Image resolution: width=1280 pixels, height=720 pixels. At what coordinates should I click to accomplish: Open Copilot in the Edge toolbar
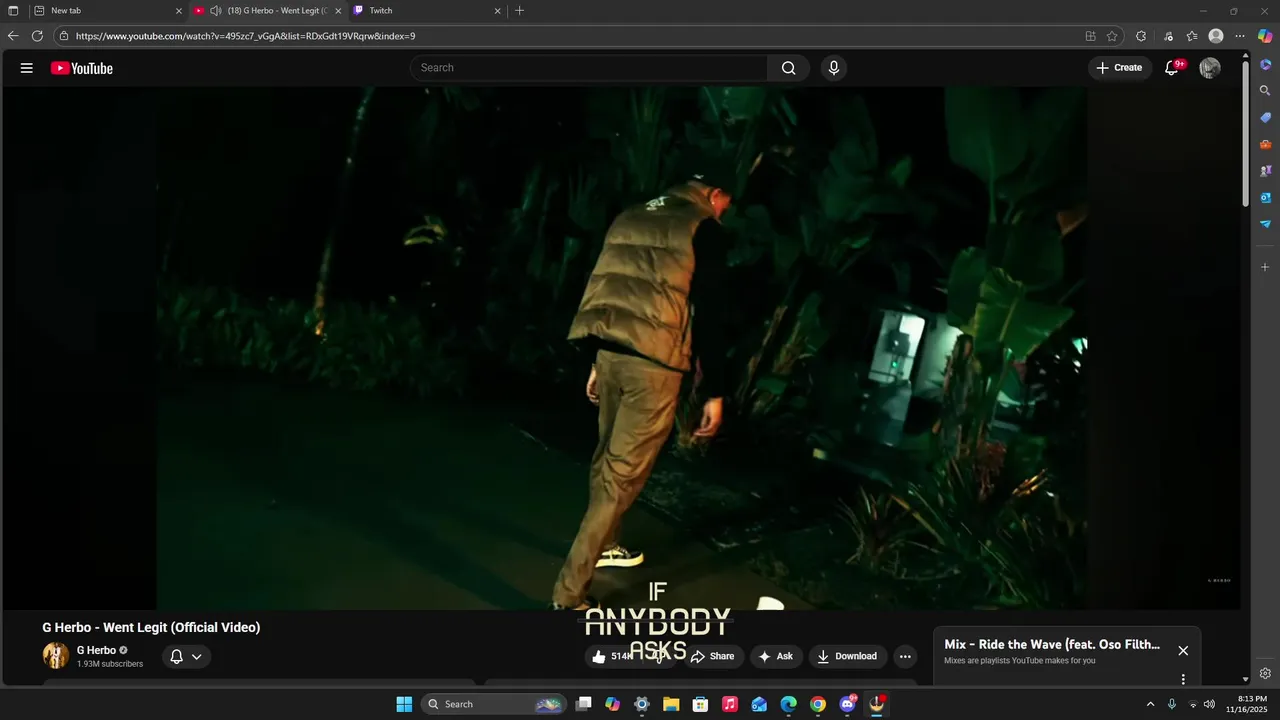click(x=1265, y=36)
